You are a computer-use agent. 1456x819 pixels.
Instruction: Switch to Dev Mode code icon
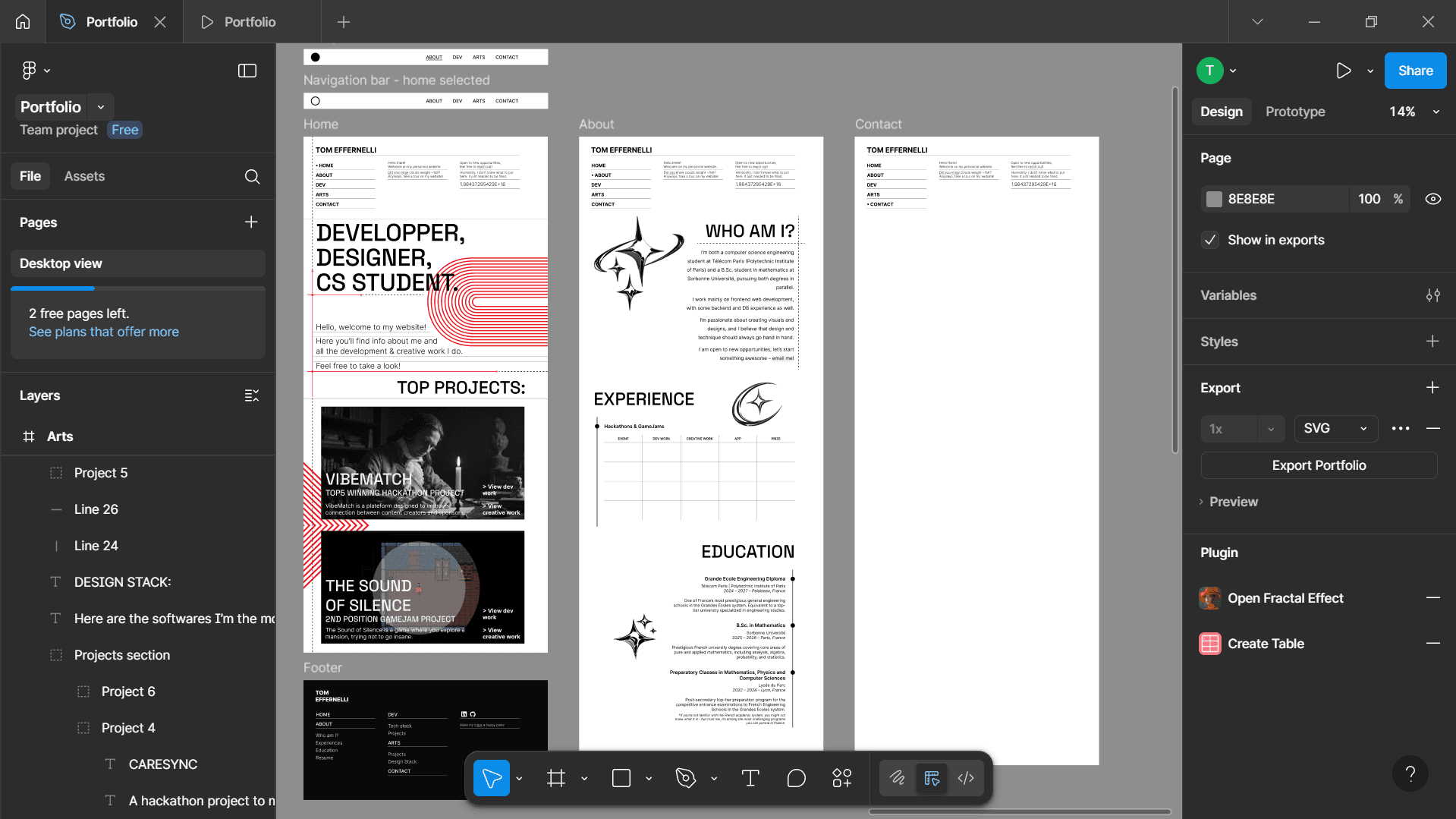pyautogui.click(x=966, y=778)
